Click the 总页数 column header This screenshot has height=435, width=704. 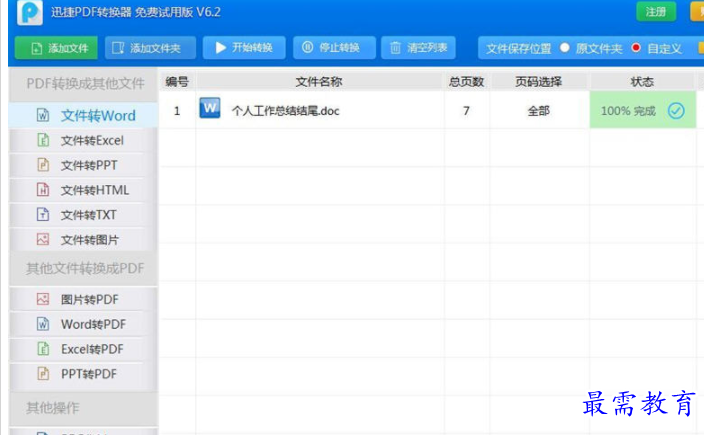pyautogui.click(x=466, y=81)
